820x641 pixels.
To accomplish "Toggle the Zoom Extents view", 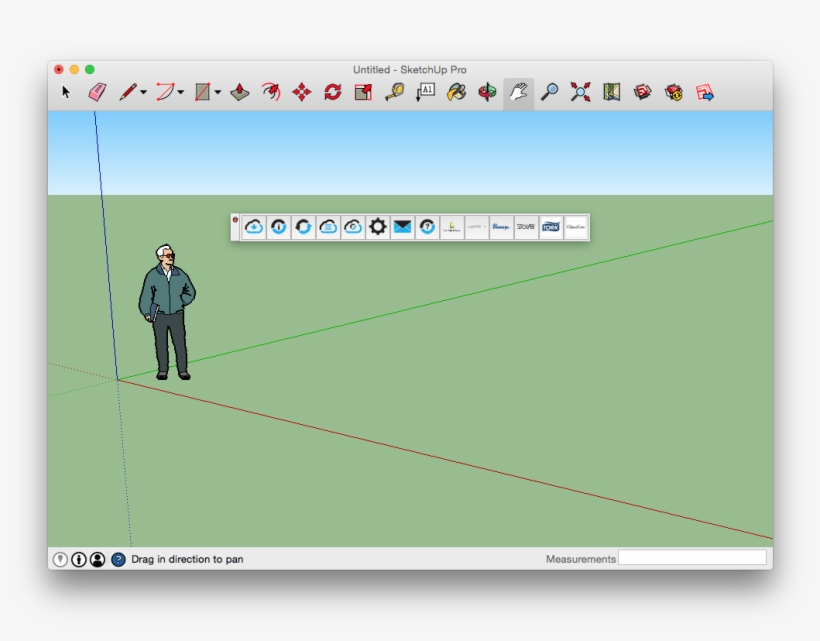I will [580, 91].
